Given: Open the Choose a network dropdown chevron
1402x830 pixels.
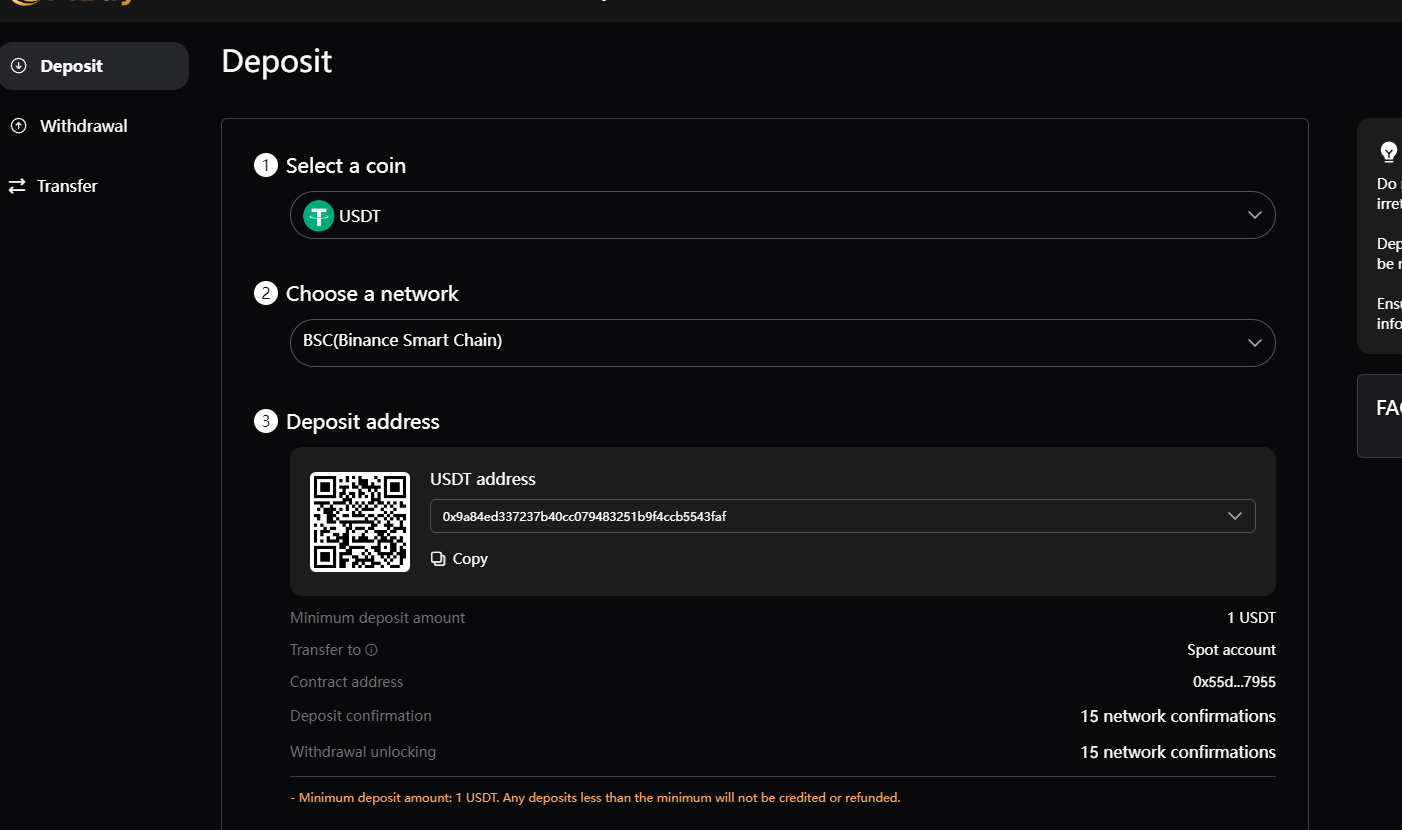Looking at the screenshot, I should click(x=1255, y=343).
